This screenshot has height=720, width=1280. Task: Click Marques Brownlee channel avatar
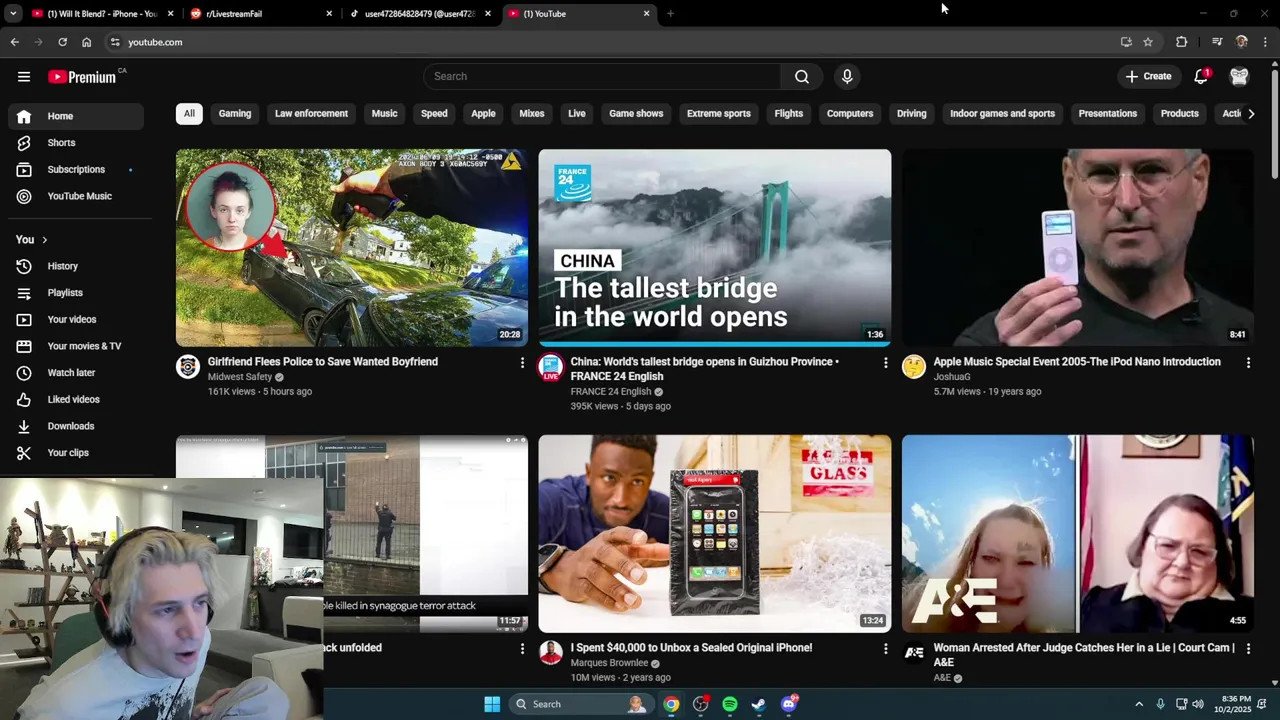point(551,653)
